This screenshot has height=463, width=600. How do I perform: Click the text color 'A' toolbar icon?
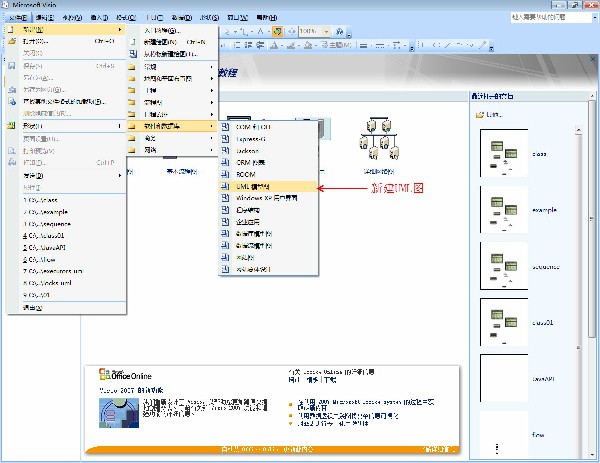click(274, 46)
